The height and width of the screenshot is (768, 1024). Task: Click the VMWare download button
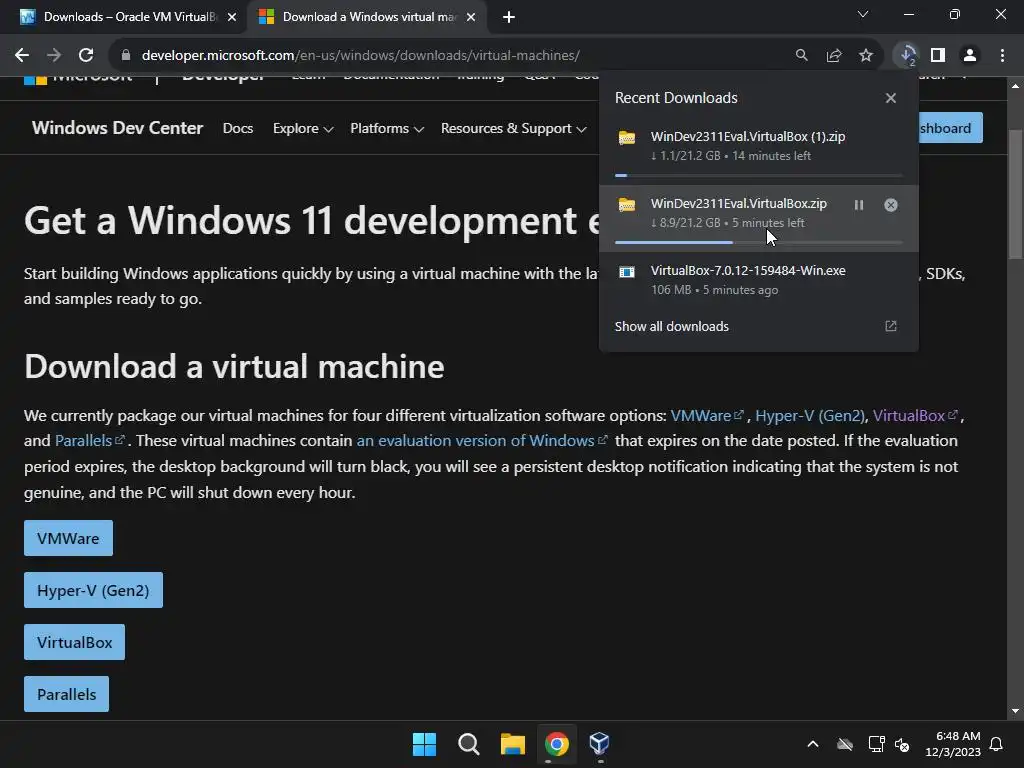(x=69, y=538)
